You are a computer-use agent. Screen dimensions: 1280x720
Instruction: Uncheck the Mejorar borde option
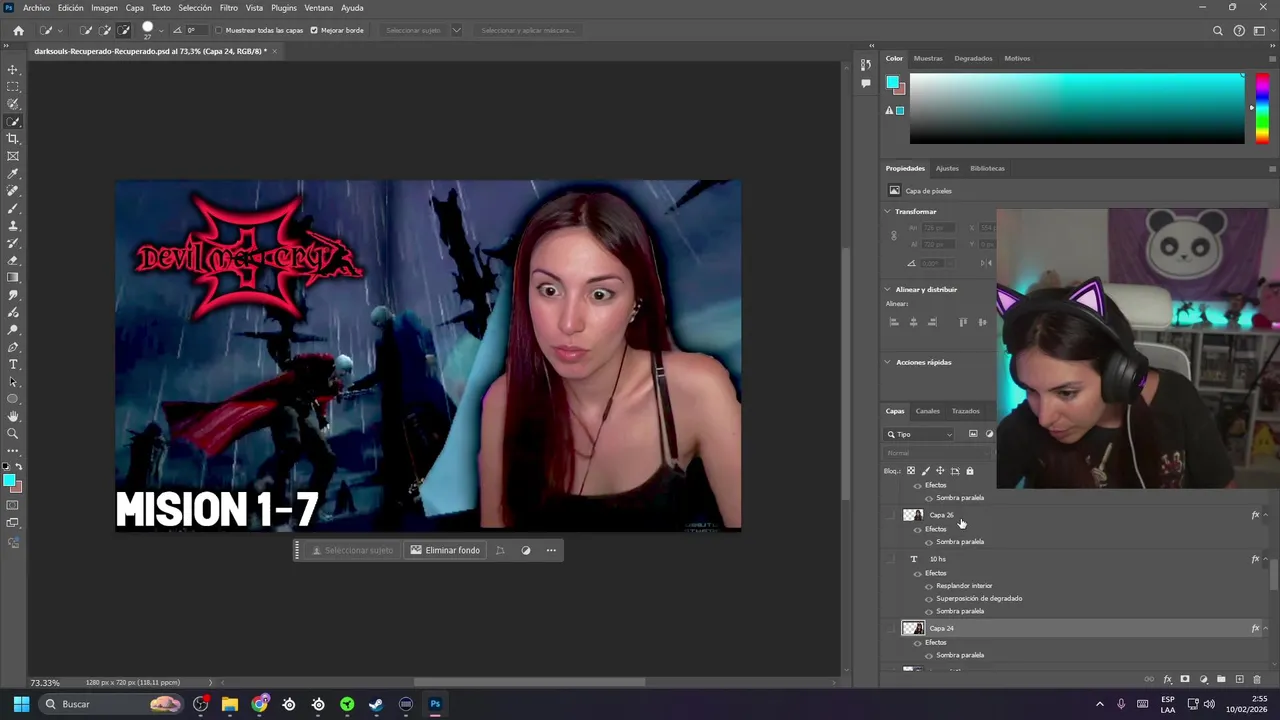pos(314,30)
